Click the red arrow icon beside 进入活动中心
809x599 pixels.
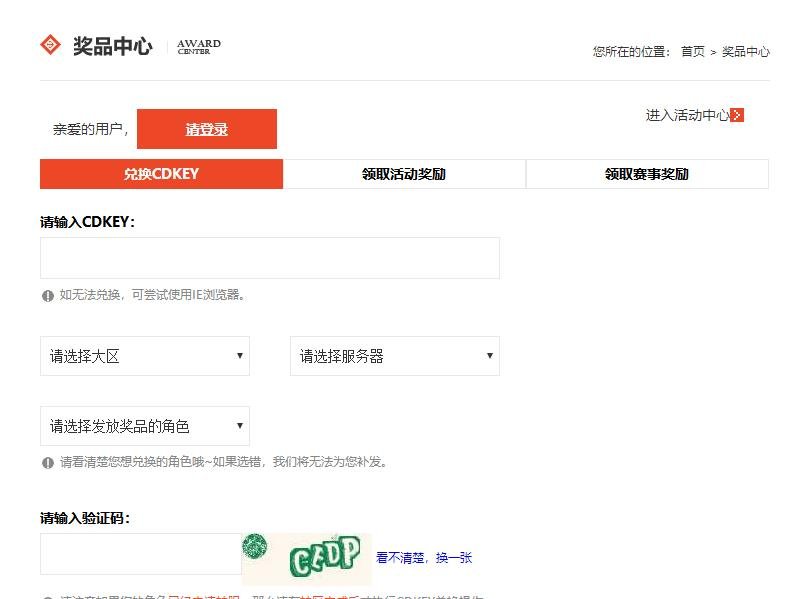[x=737, y=115]
